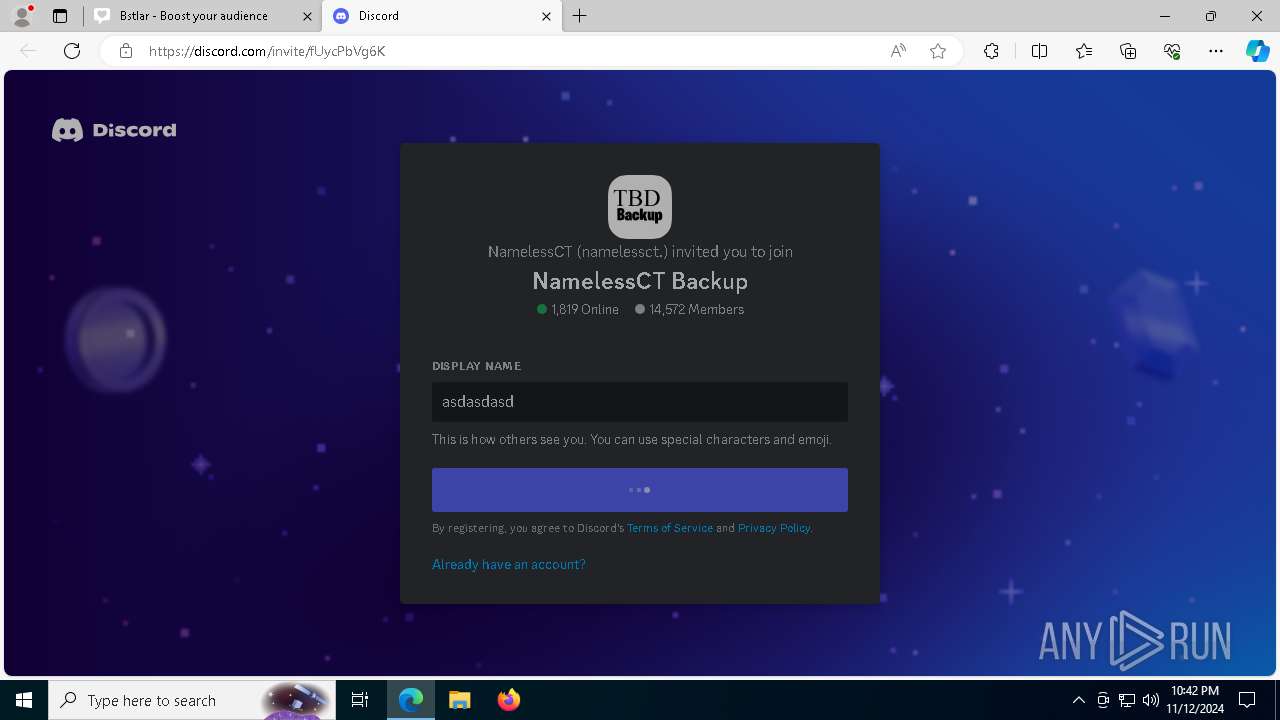Open the notification center
The width and height of the screenshot is (1280, 720).
pos(1247,700)
